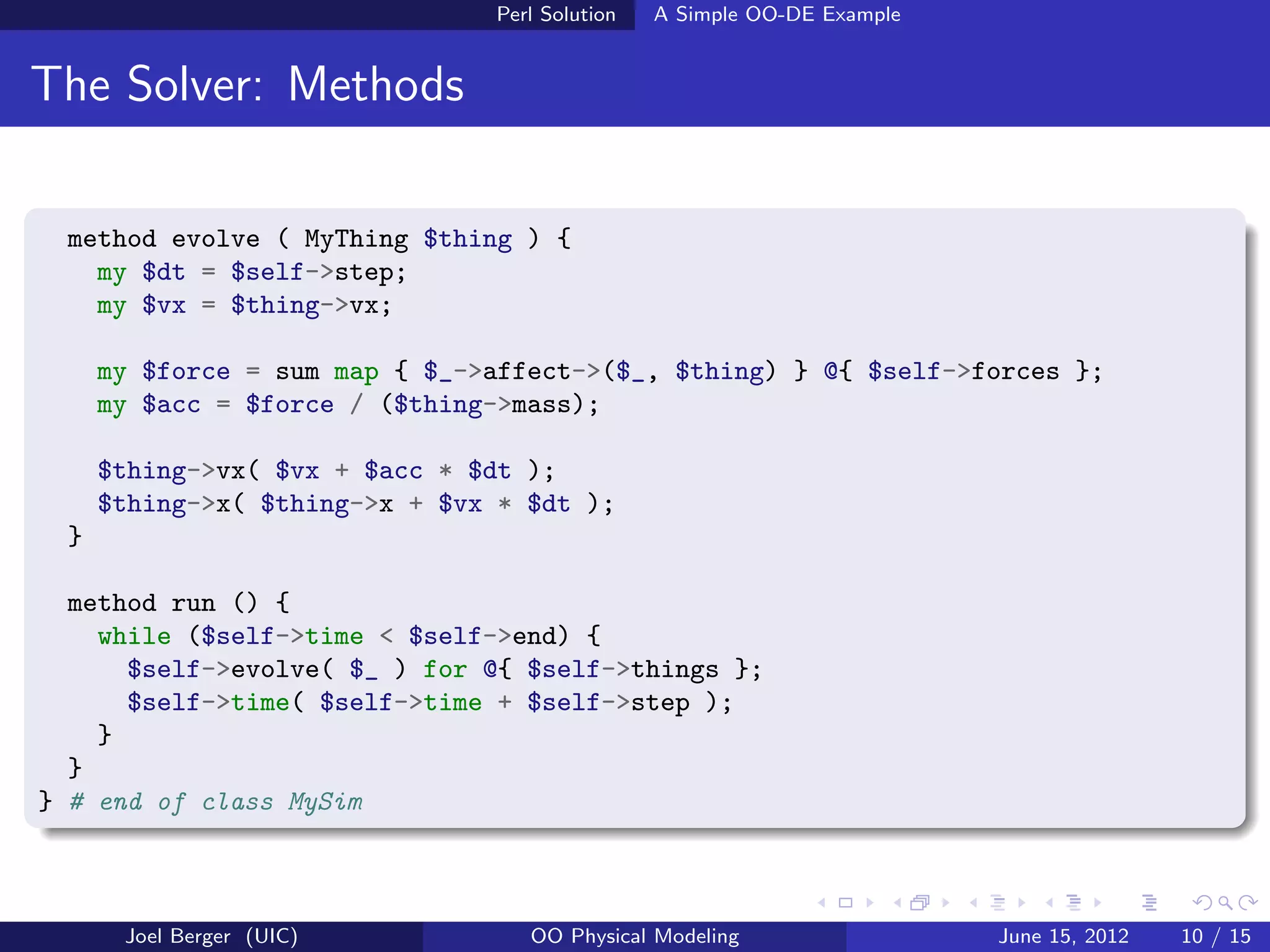Click the magnifier search icon
Image resolution: width=1270 pixels, height=952 pixels.
(1225, 902)
